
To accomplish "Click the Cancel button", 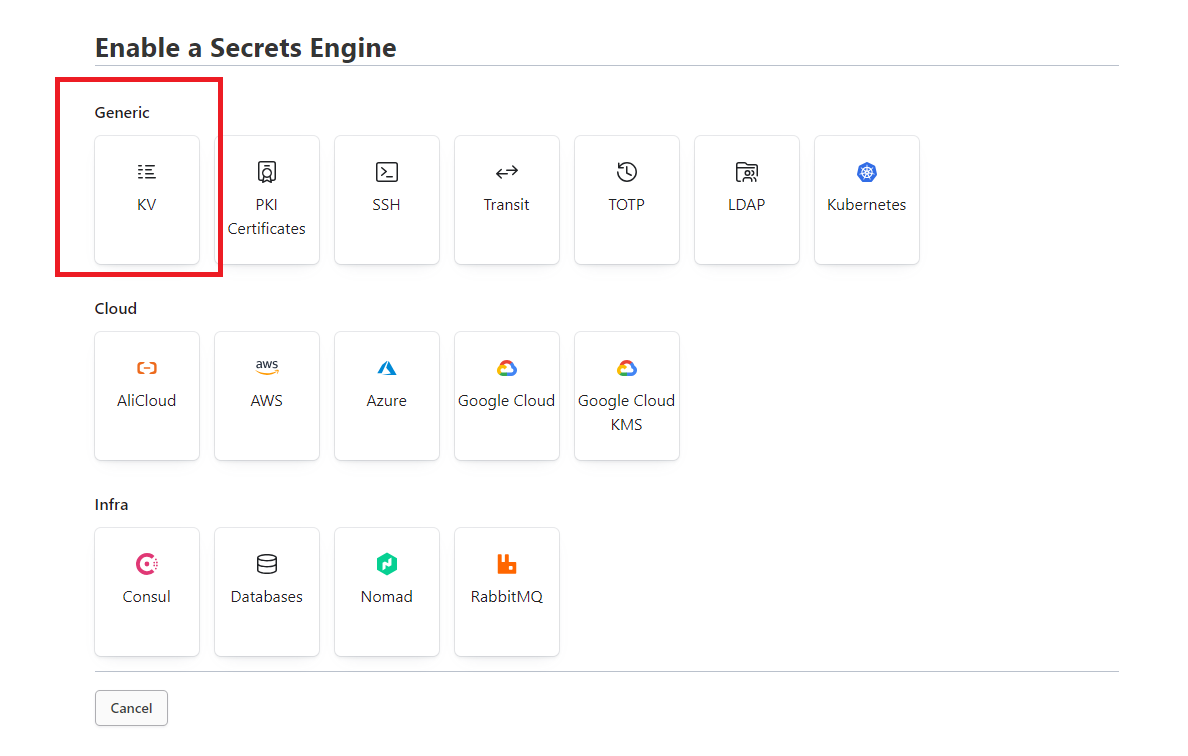I will click(x=131, y=708).
